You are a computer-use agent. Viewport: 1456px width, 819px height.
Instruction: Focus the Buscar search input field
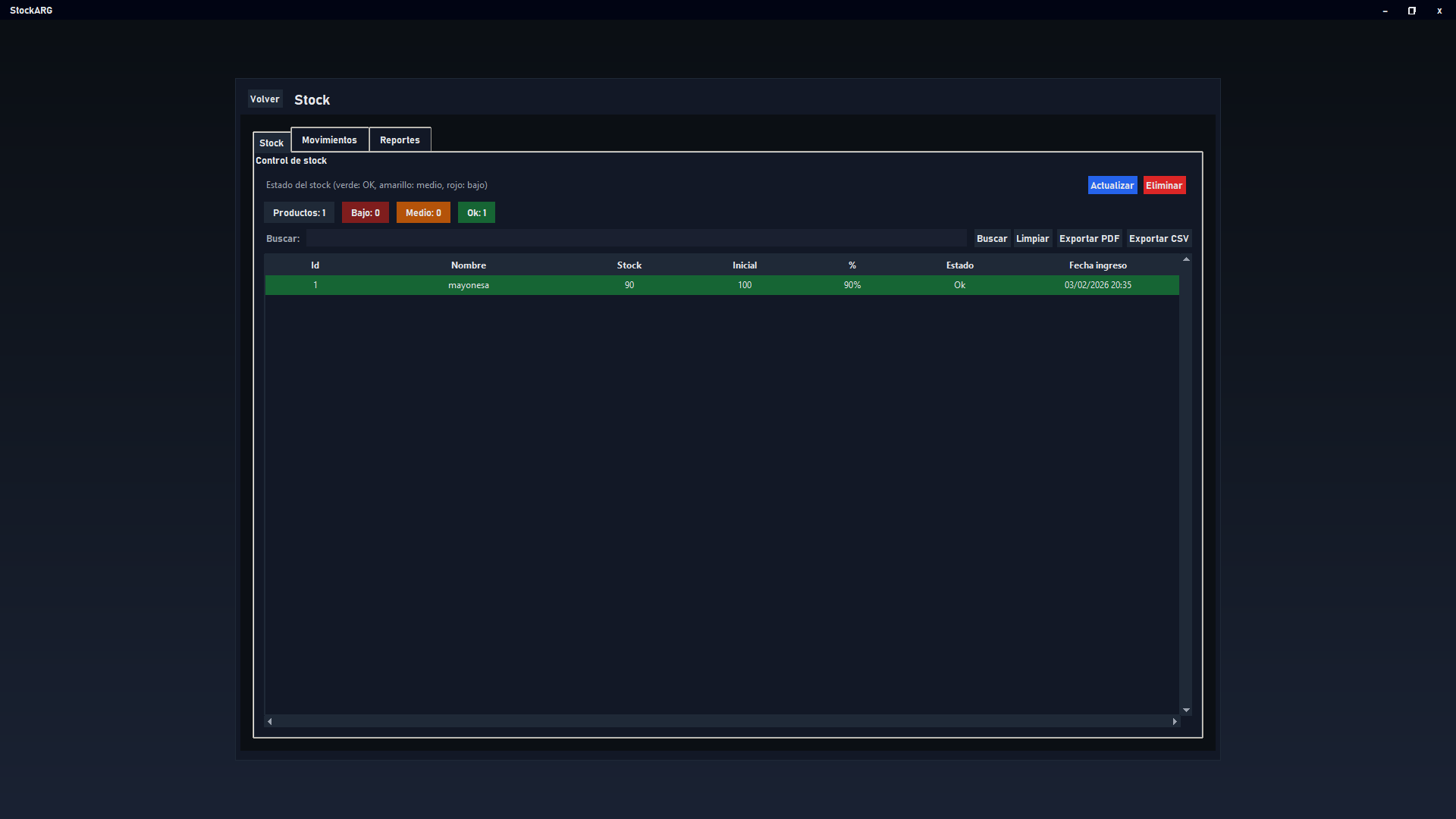(635, 239)
